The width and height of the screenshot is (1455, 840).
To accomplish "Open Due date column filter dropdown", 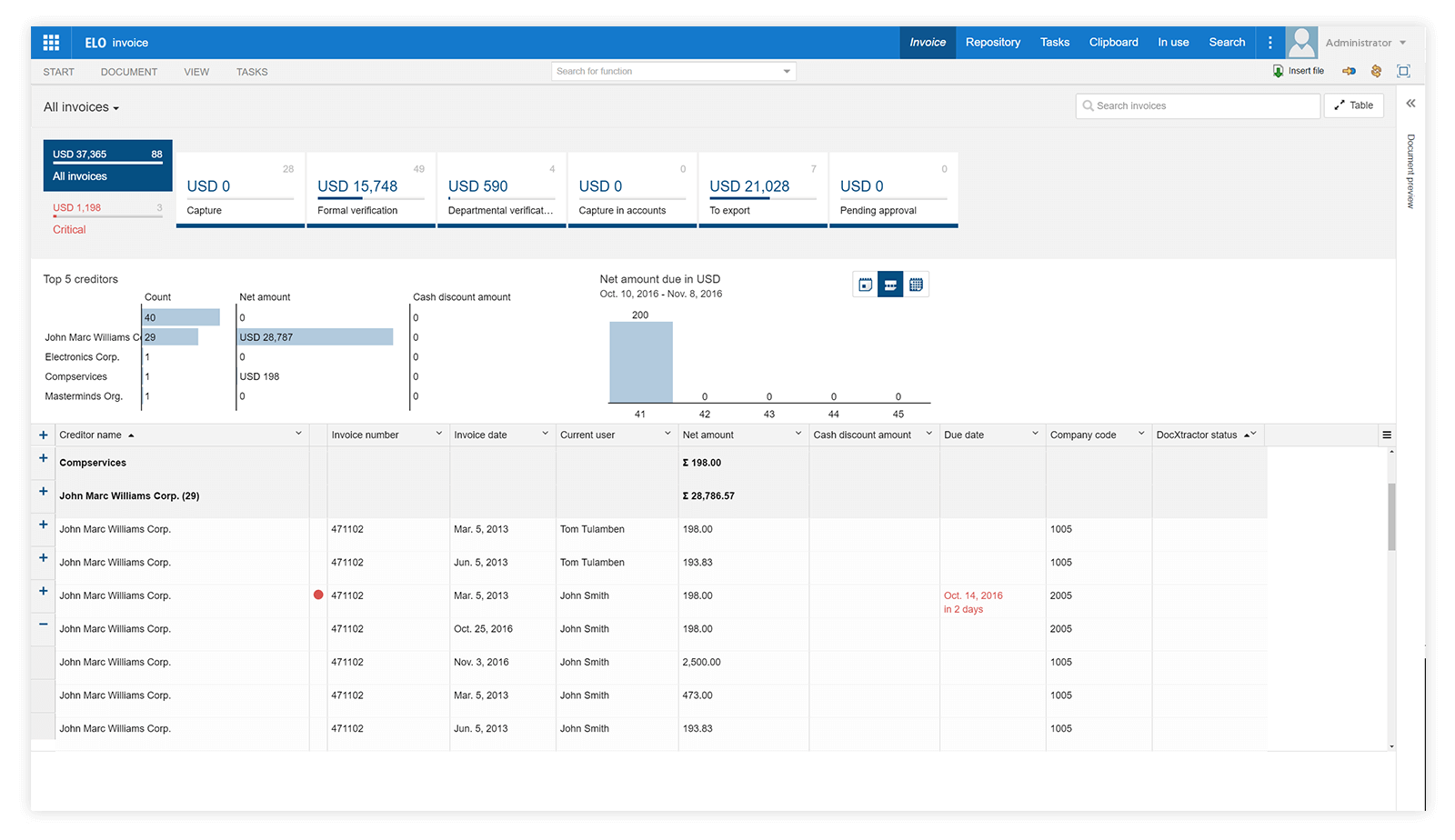I will coord(1035,434).
